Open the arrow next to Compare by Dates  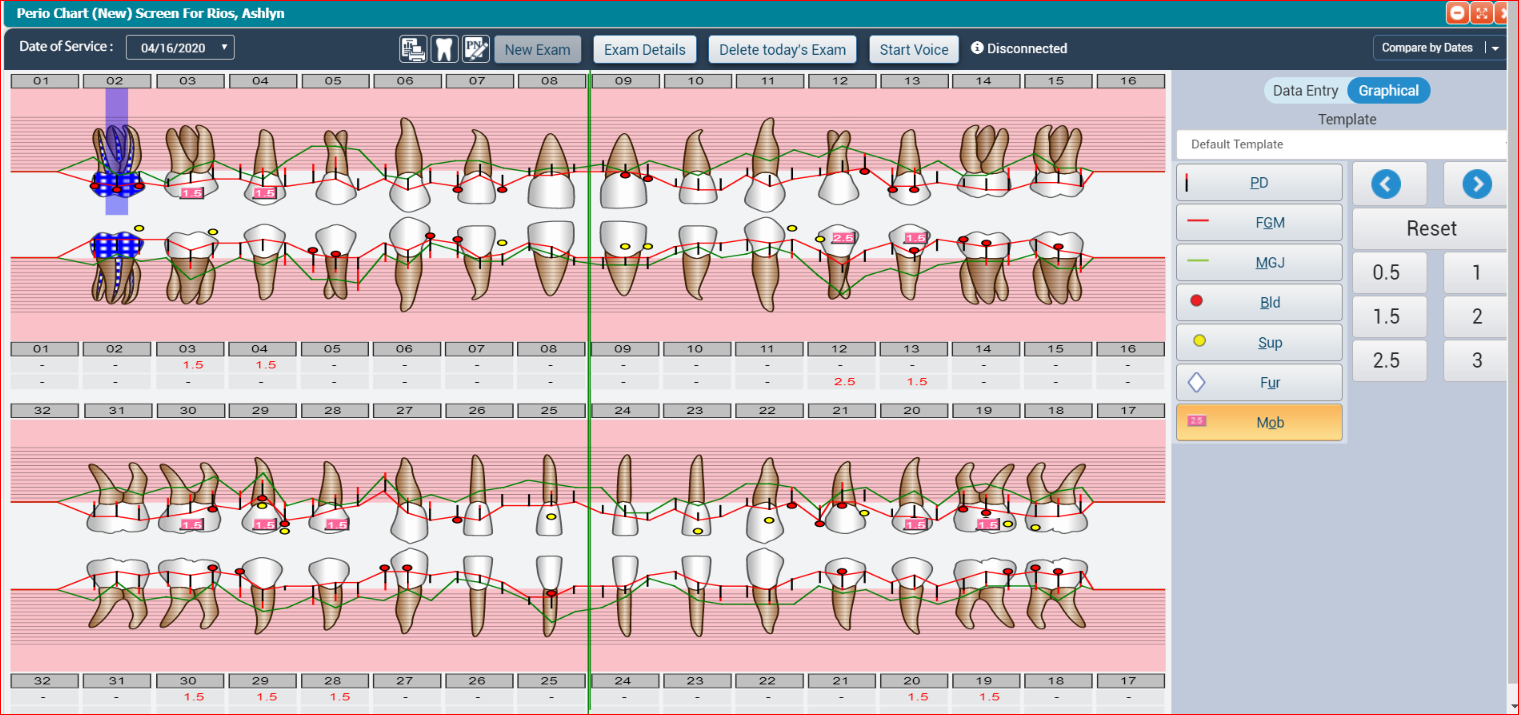[1495, 48]
